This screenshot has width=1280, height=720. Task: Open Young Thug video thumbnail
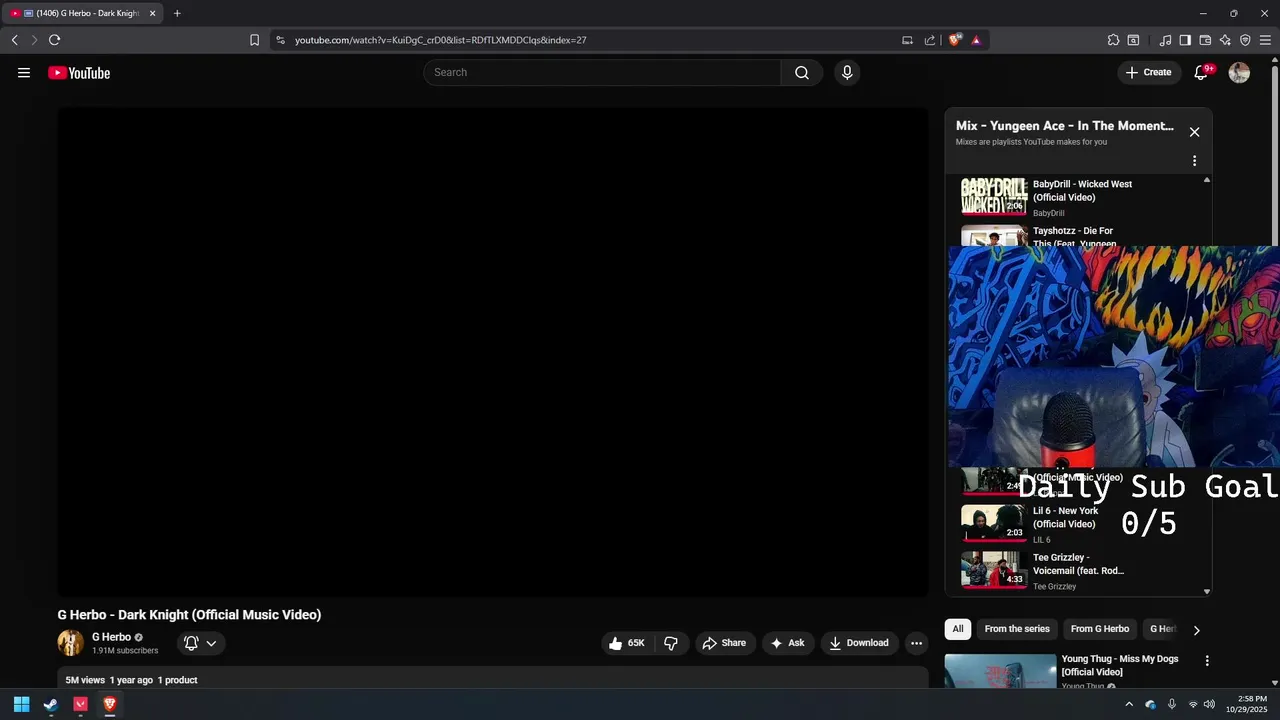point(1000,671)
